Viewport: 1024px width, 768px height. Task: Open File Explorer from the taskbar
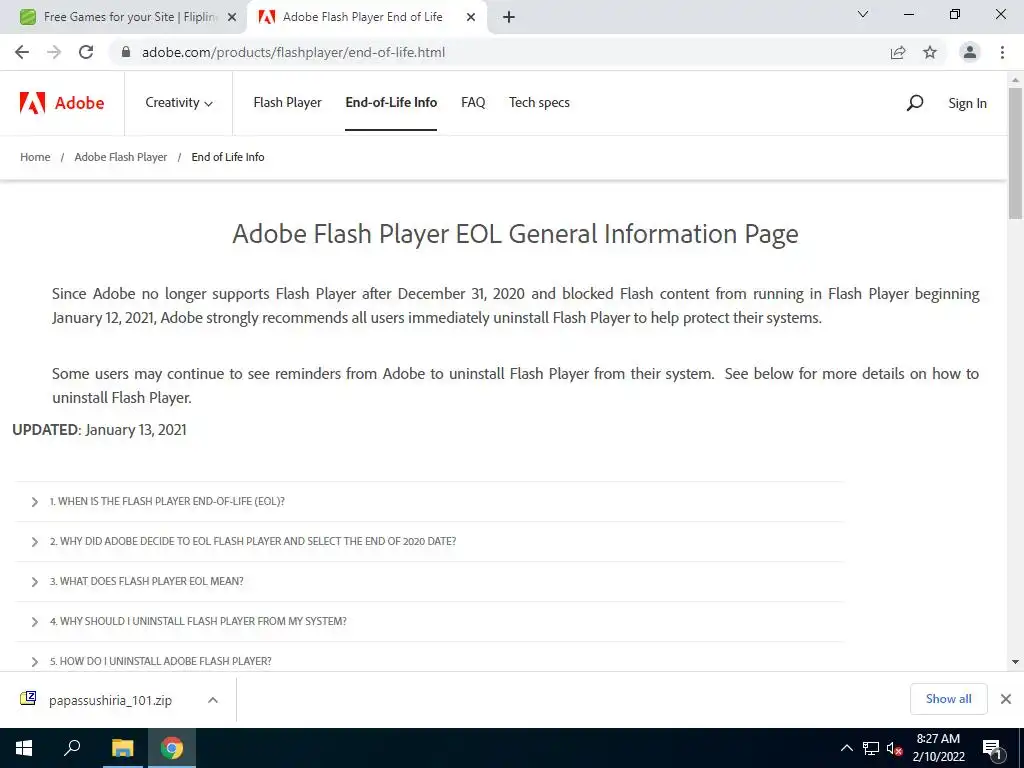[122, 748]
